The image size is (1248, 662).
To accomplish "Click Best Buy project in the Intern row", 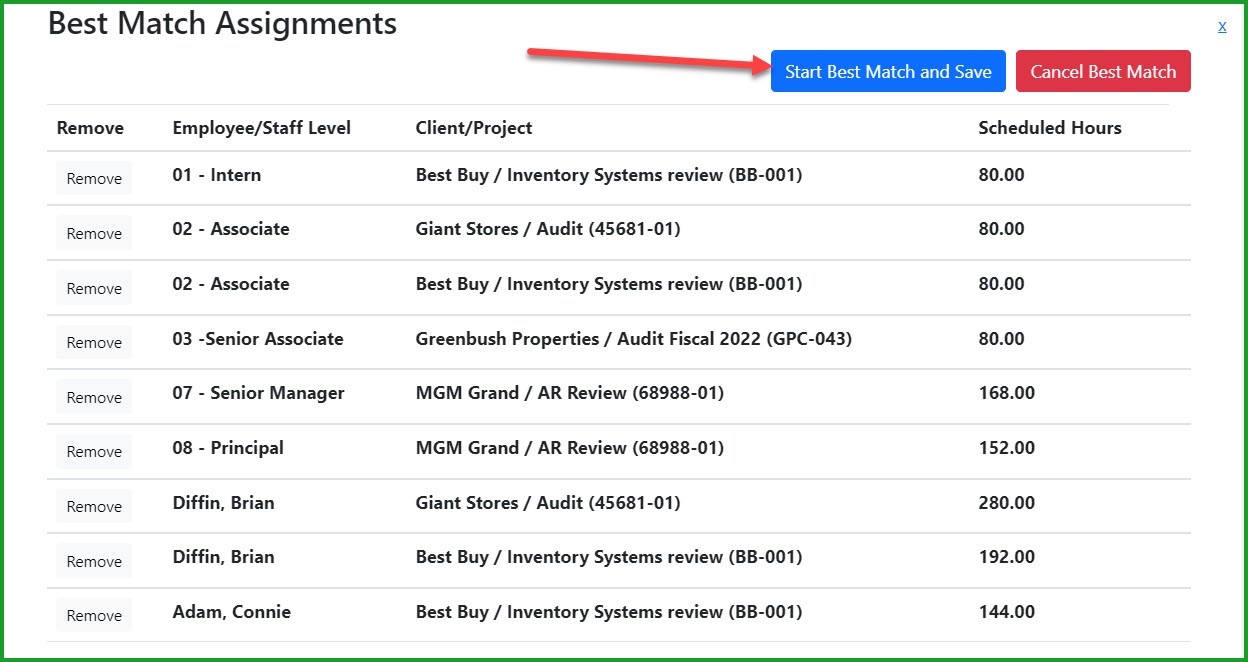I will (609, 175).
